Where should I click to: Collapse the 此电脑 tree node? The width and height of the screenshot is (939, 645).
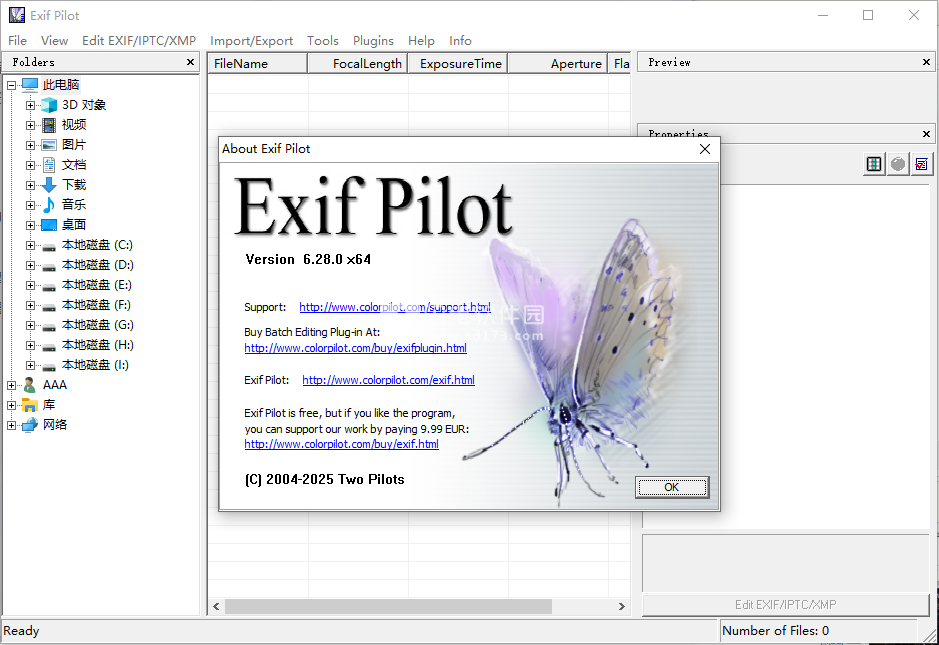point(12,85)
